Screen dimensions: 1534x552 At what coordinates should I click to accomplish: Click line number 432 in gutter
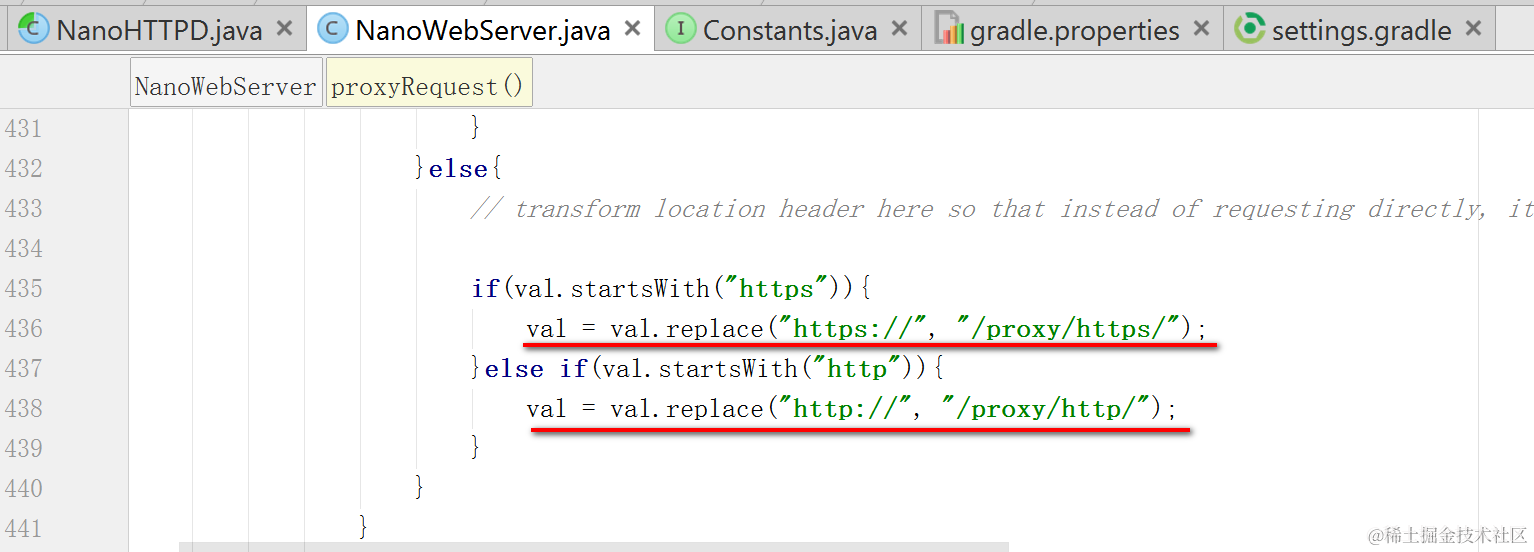(23, 168)
